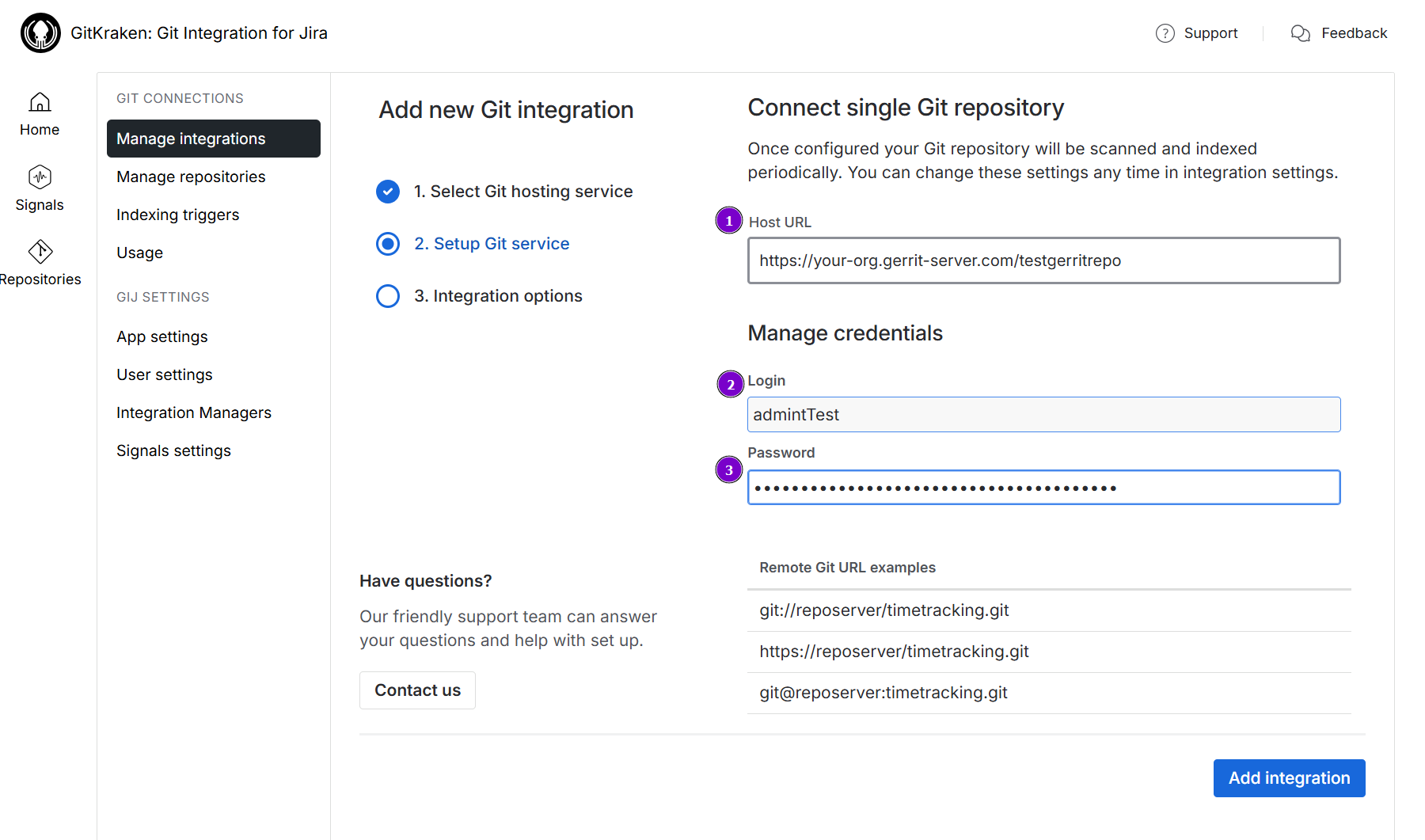Viewport: 1425px width, 840px height.
Task: Click into the Login field
Action: click(1043, 415)
